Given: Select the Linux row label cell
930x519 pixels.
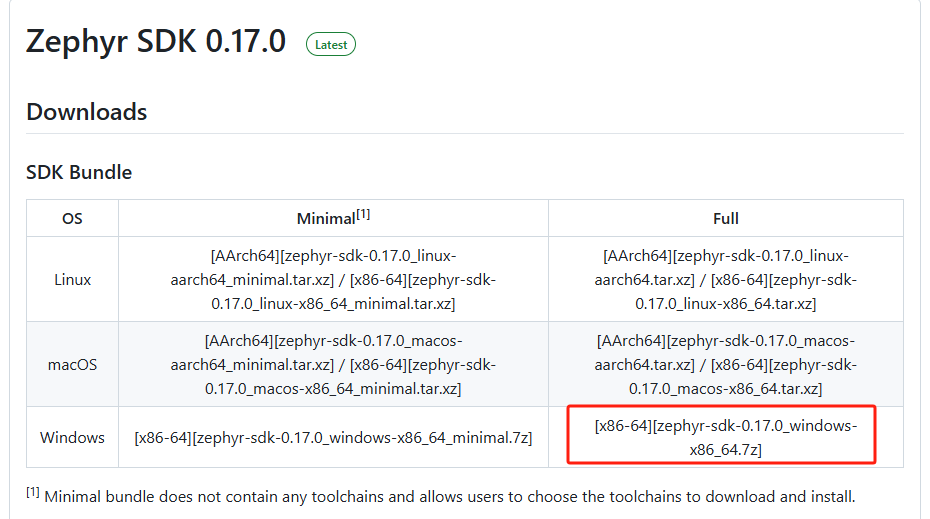Looking at the screenshot, I should coord(72,279).
